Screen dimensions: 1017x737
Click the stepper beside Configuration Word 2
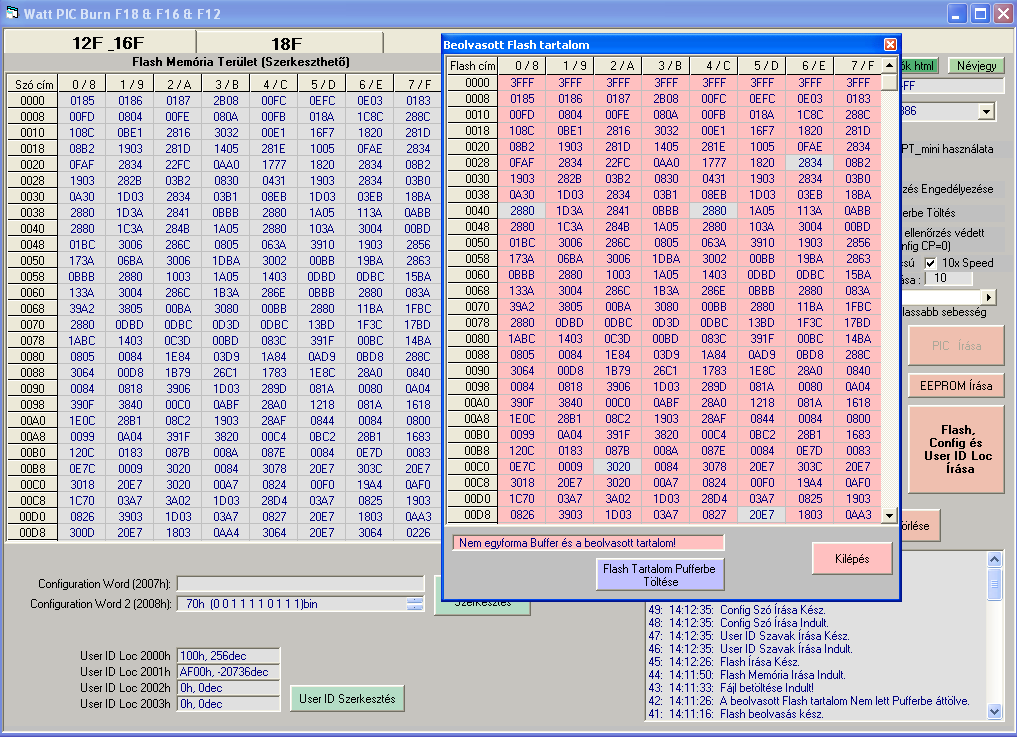tap(415, 604)
